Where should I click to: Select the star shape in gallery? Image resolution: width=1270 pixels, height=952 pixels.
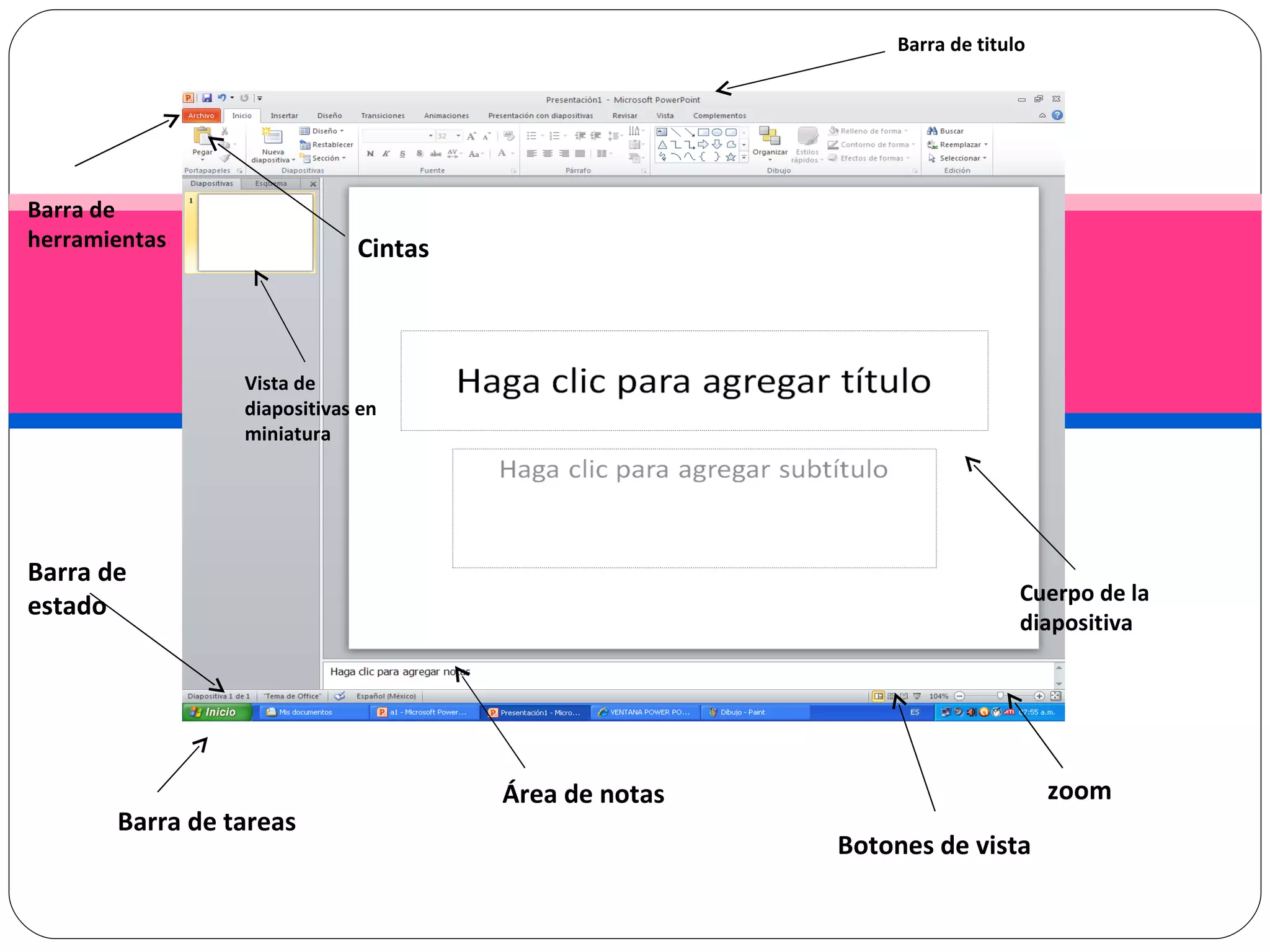[x=730, y=157]
